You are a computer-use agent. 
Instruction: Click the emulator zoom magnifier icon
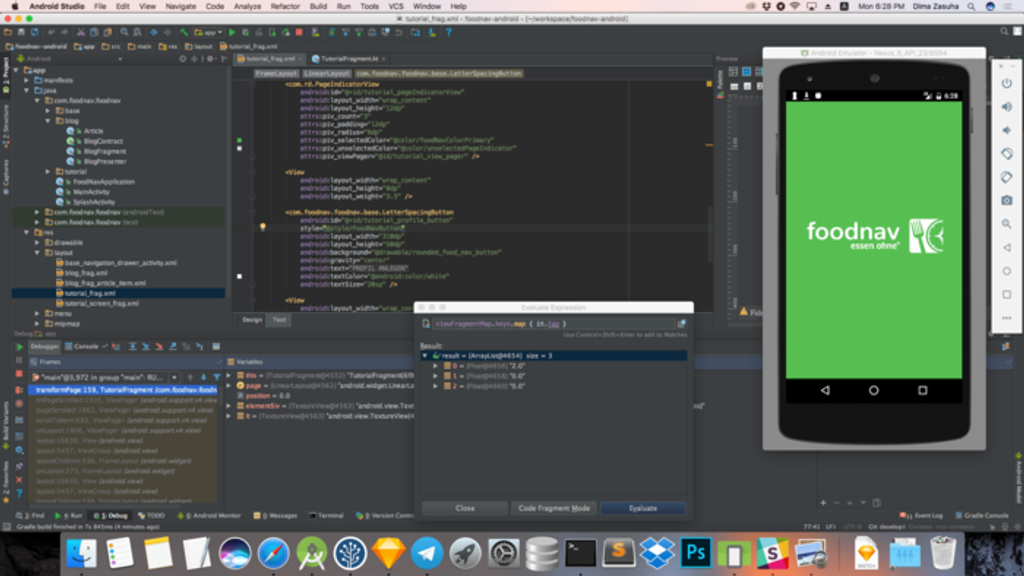[x=1006, y=224]
